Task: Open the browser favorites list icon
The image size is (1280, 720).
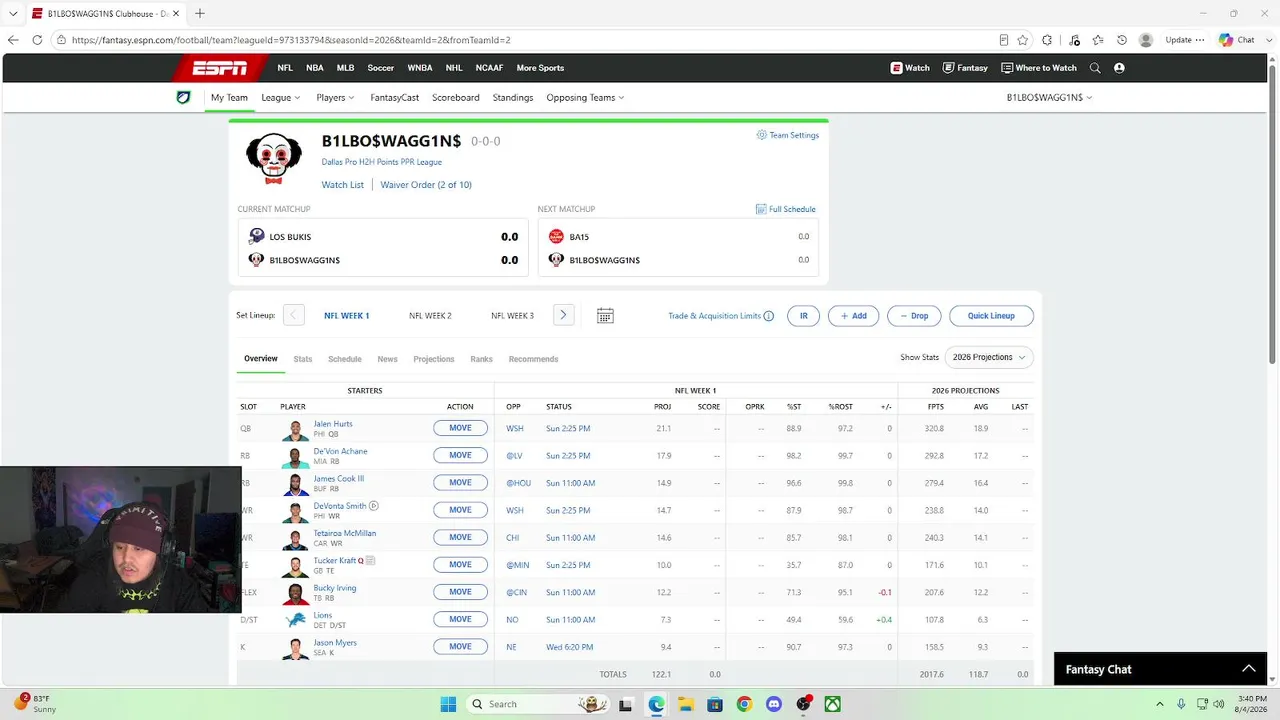Action: [1098, 40]
